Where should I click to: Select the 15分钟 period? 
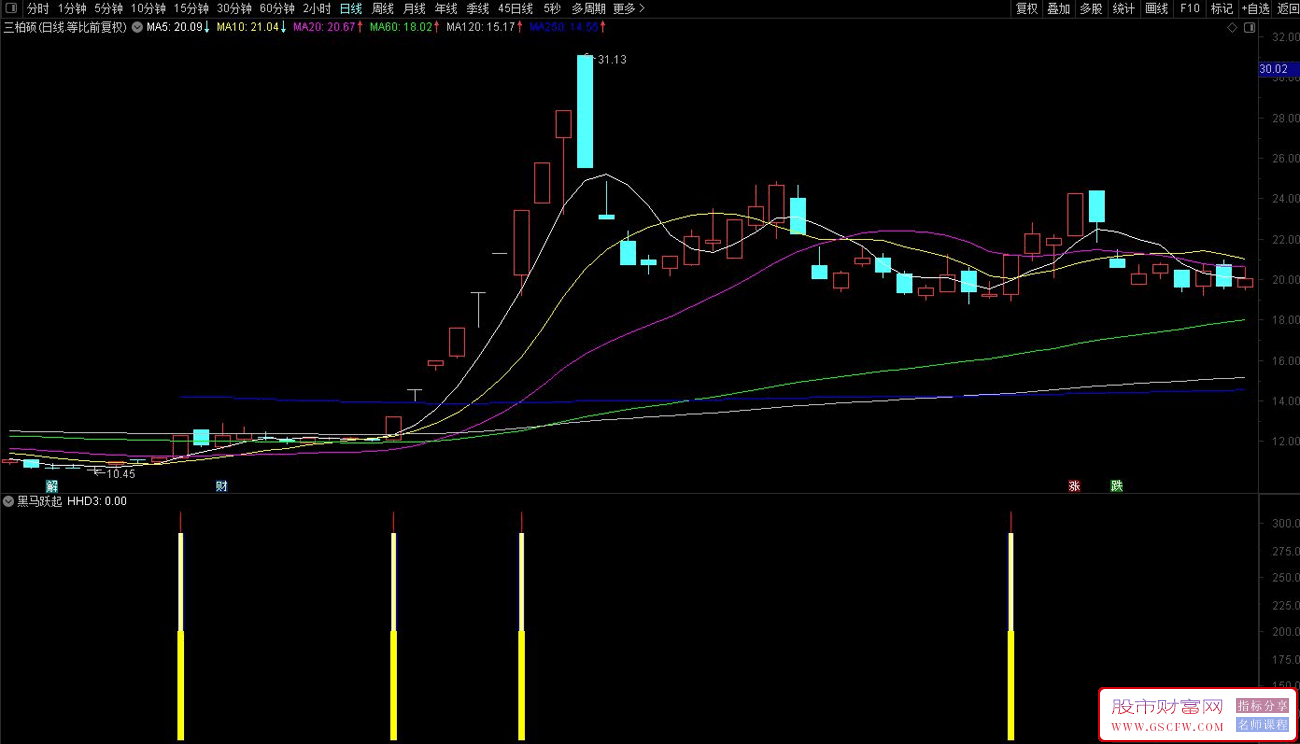(x=191, y=9)
